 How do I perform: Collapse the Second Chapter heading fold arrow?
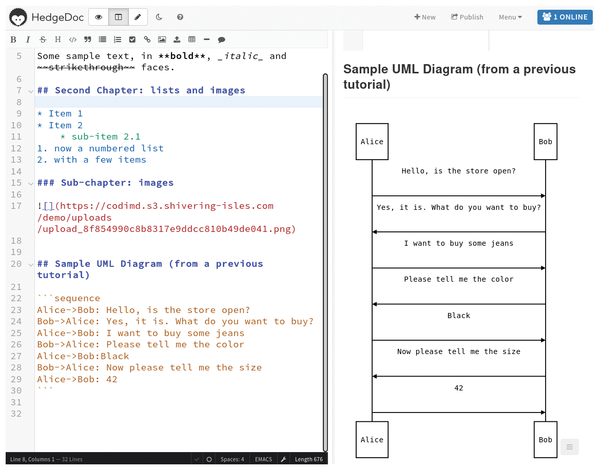tap(31, 91)
